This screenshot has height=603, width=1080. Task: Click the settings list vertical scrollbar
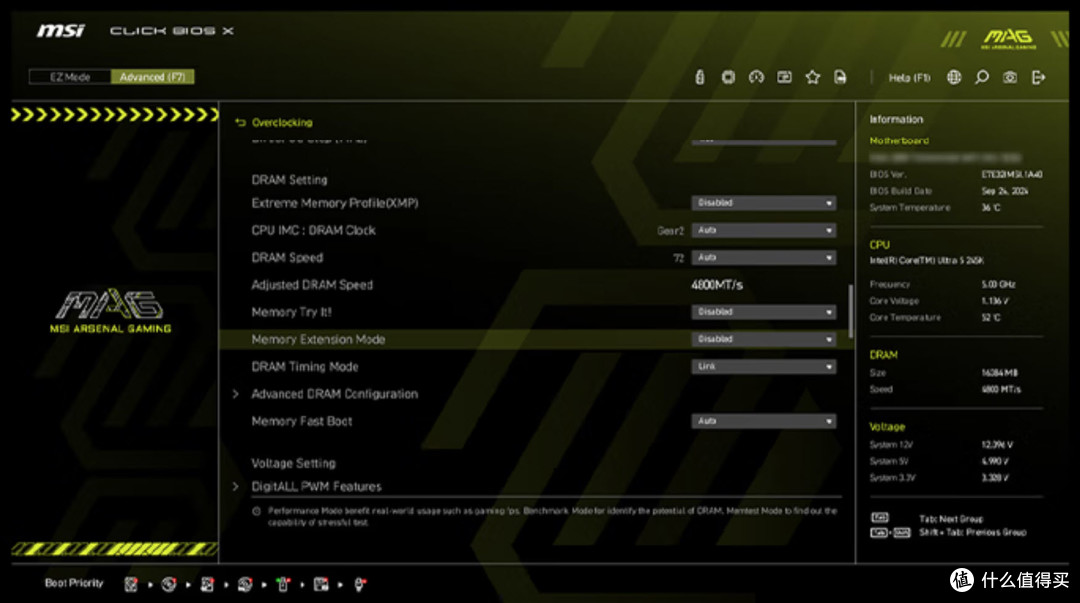pyautogui.click(x=851, y=311)
